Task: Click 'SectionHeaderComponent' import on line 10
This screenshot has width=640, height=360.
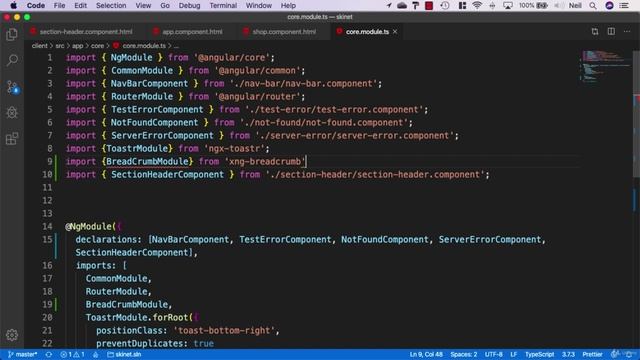Action: click(x=167, y=175)
